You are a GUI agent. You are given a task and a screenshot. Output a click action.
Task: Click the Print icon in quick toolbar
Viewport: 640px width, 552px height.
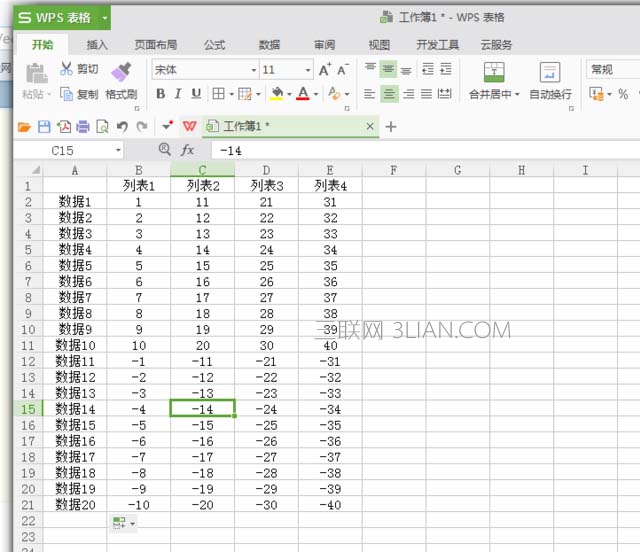point(83,127)
